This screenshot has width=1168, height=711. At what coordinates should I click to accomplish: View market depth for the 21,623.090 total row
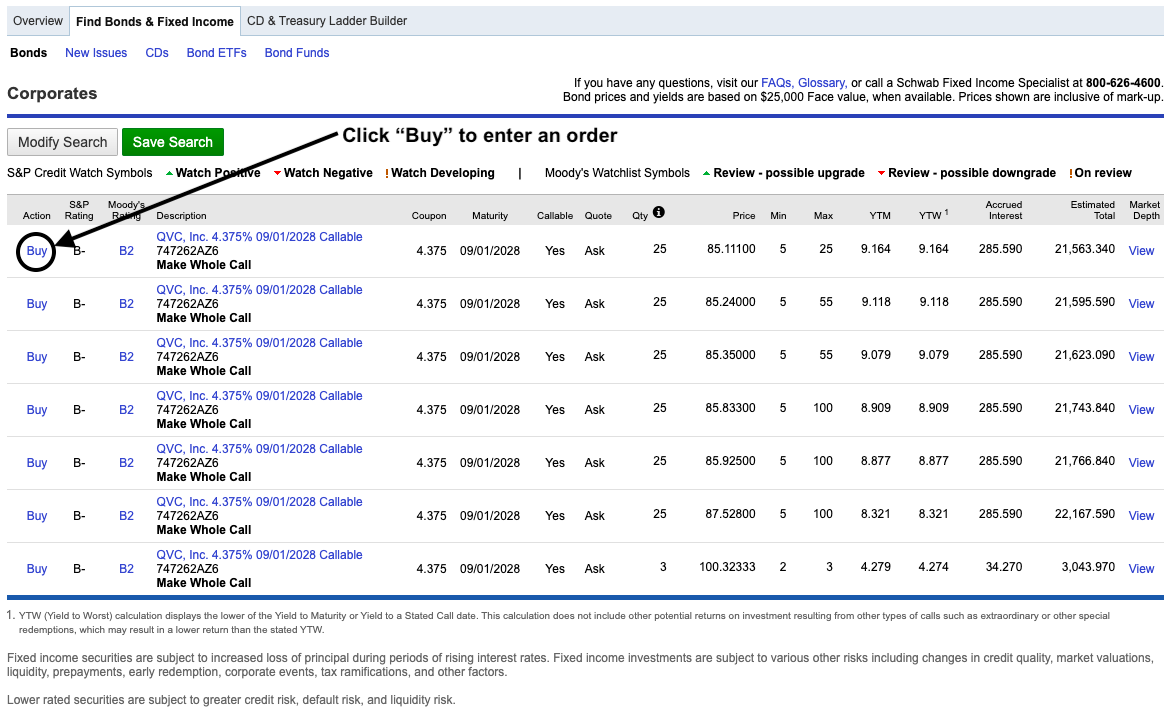point(1141,357)
